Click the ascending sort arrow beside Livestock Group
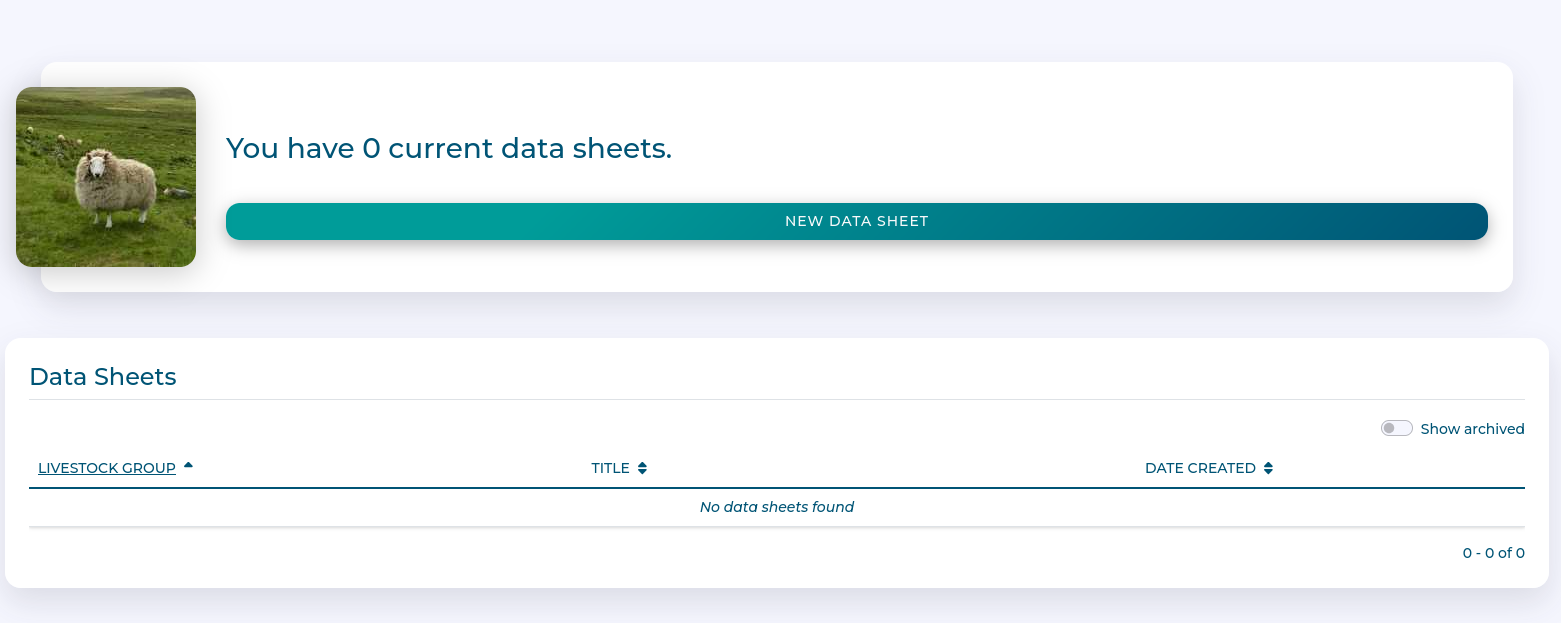This screenshot has height=623, width=1561. coord(188,466)
